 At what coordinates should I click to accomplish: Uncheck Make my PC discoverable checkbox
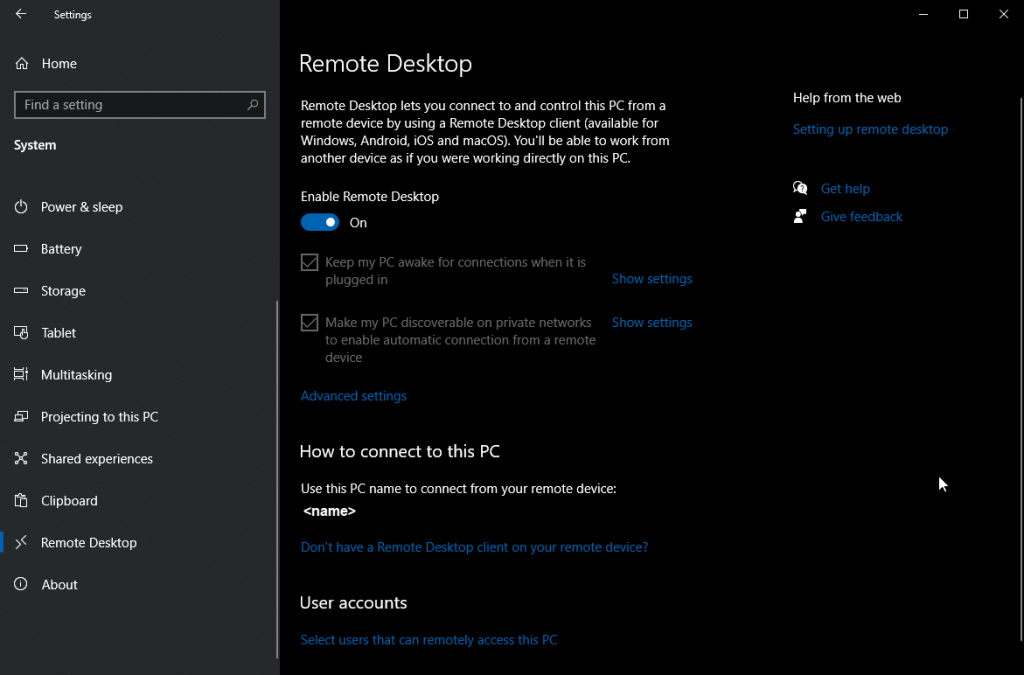[x=310, y=323]
